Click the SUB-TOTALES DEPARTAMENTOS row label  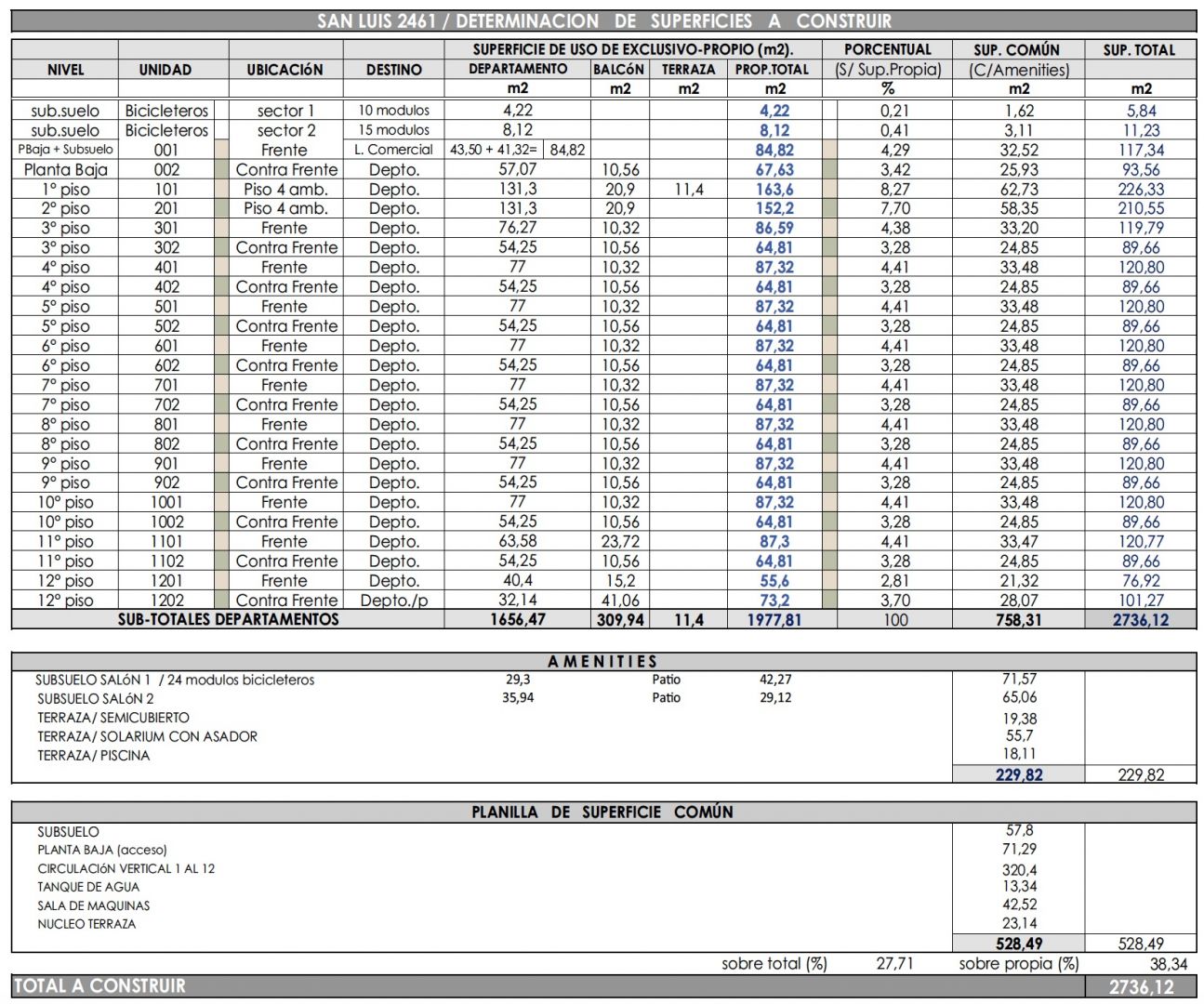[x=228, y=619]
